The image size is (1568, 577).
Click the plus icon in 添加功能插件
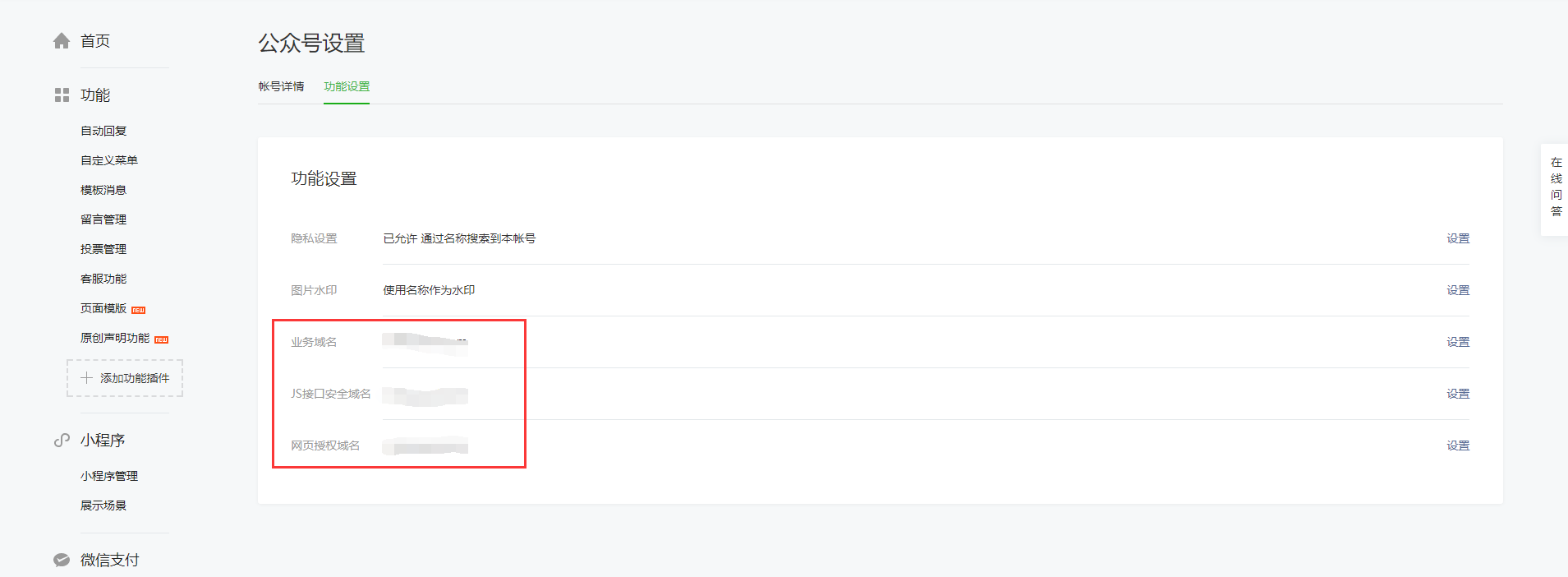(86, 378)
